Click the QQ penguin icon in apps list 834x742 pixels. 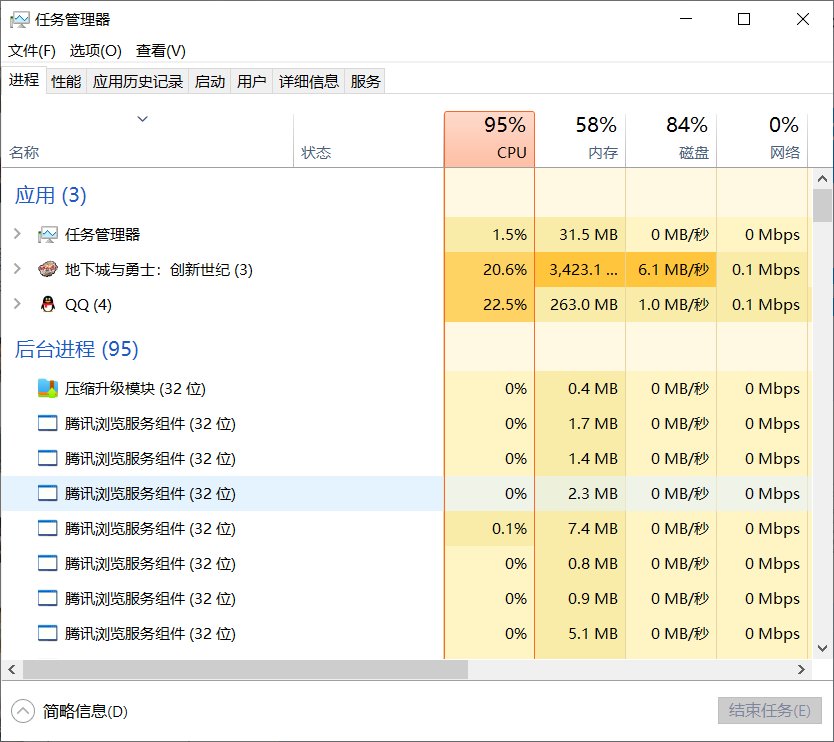tap(48, 304)
